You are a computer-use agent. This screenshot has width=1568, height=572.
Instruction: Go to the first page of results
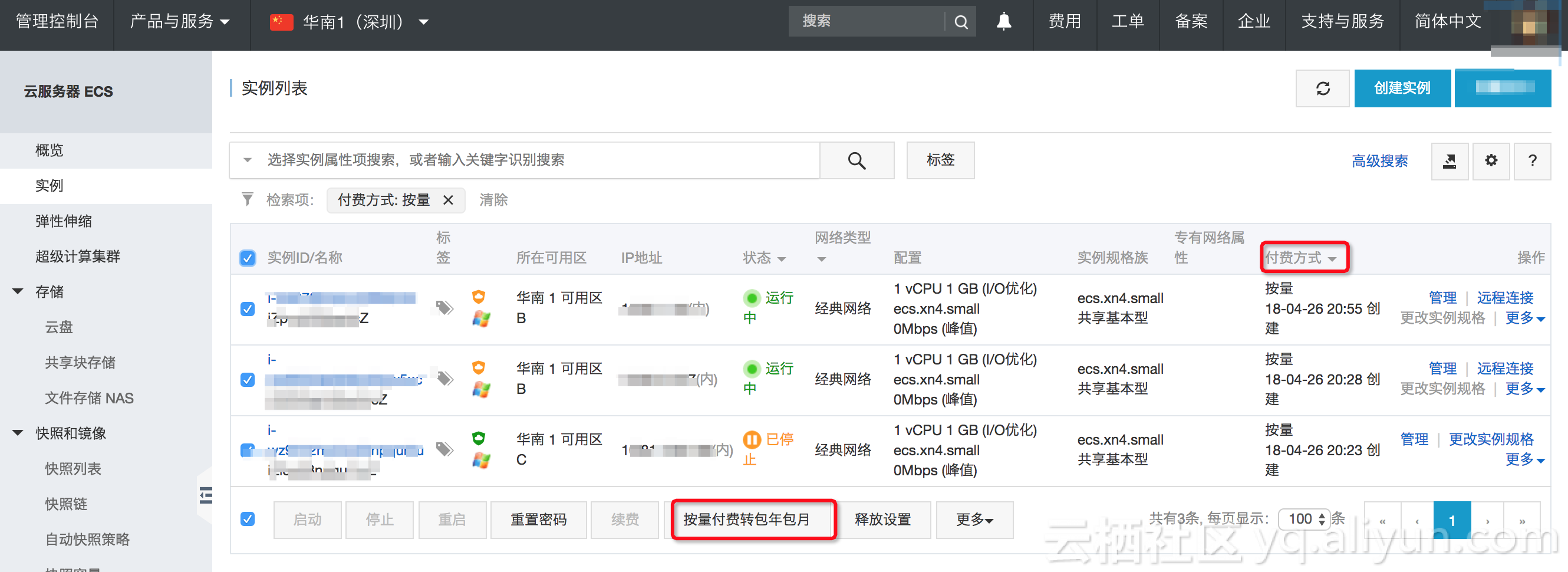pos(1383,520)
